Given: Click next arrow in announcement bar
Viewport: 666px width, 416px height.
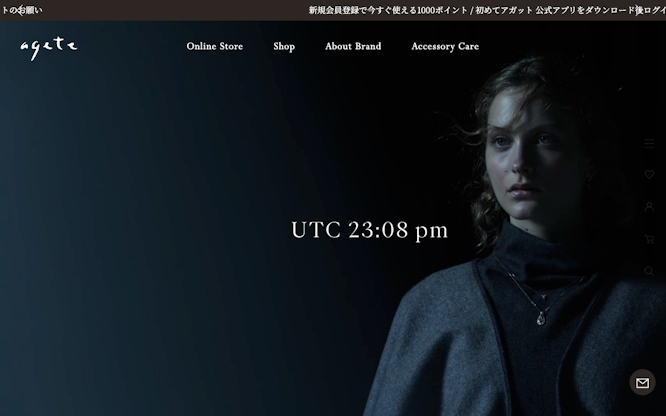Looking at the screenshot, I should click(640, 10).
